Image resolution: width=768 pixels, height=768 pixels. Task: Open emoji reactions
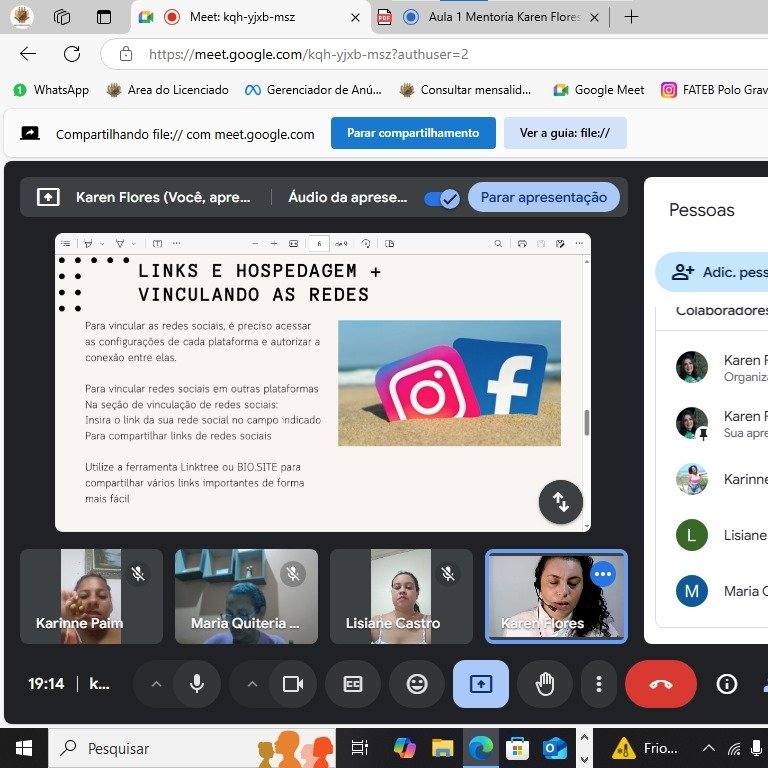pos(417,684)
